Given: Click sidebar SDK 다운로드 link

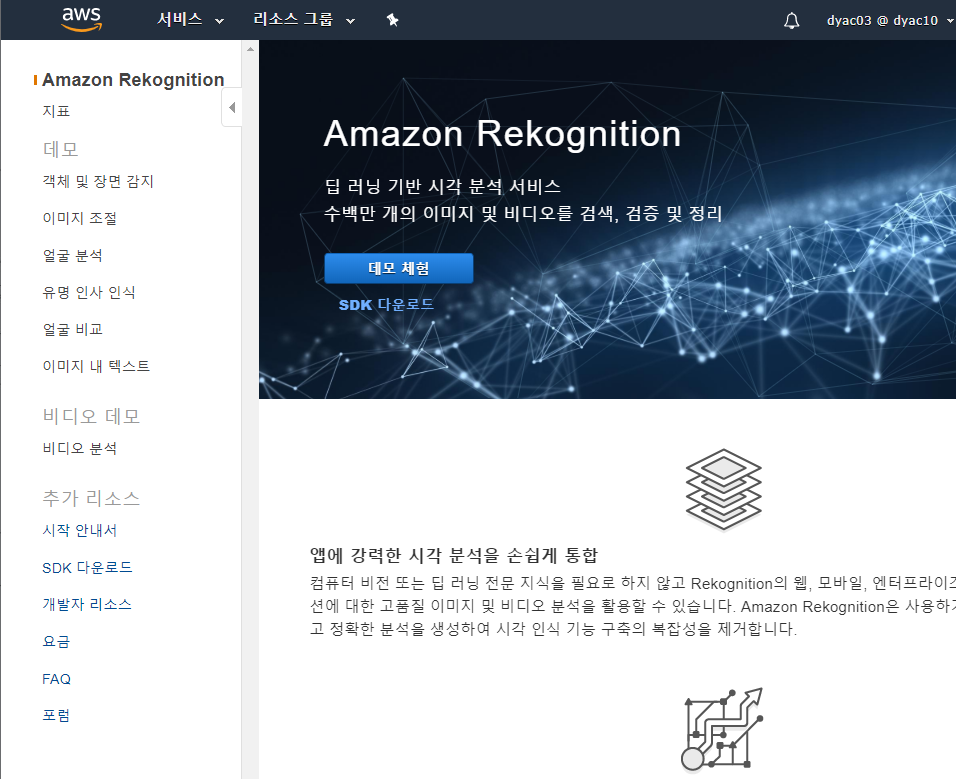Looking at the screenshot, I should [87, 567].
